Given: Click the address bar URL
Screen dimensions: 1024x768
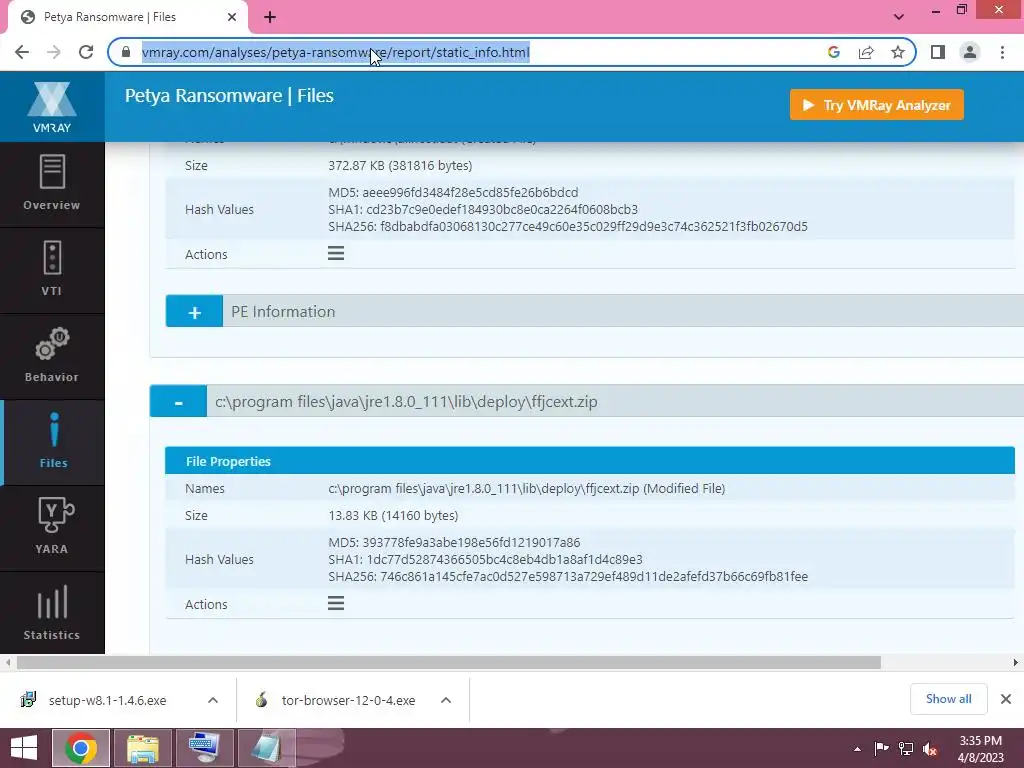Looking at the screenshot, I should [x=335, y=52].
